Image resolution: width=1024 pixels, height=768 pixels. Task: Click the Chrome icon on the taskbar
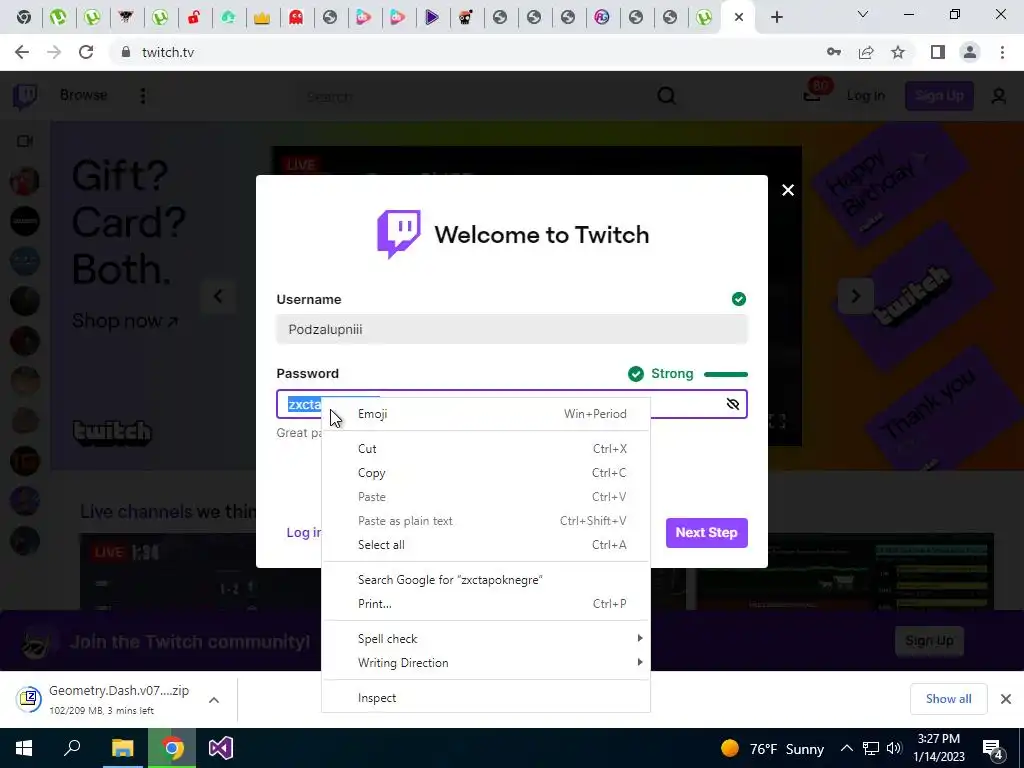tap(172, 748)
